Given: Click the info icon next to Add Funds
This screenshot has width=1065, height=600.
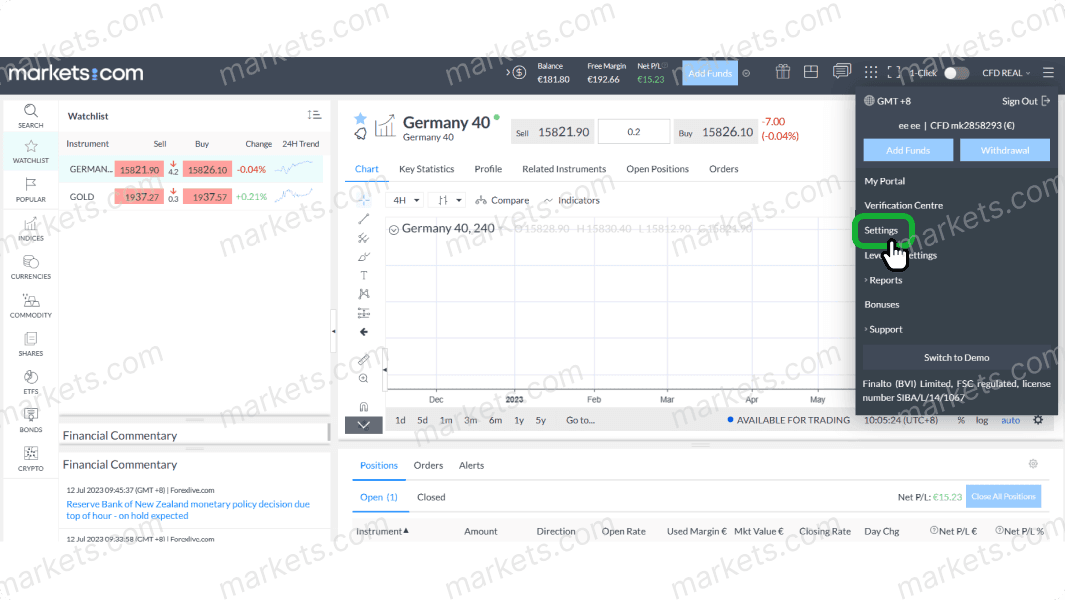Looking at the screenshot, I should [x=746, y=73].
